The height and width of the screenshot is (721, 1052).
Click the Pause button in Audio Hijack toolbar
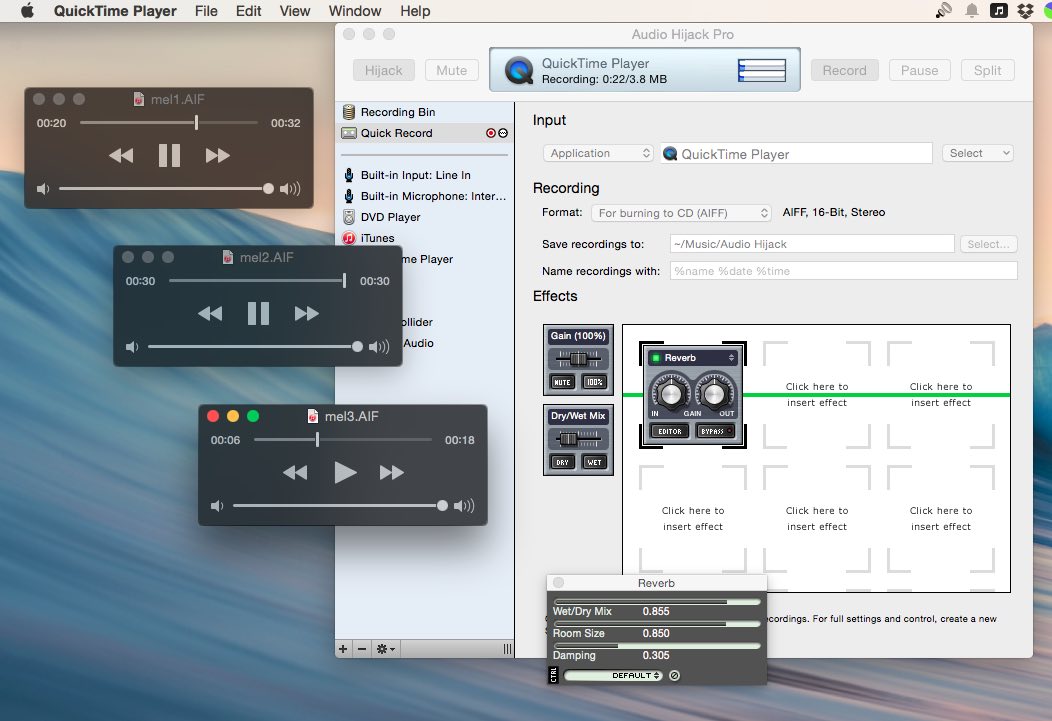919,70
